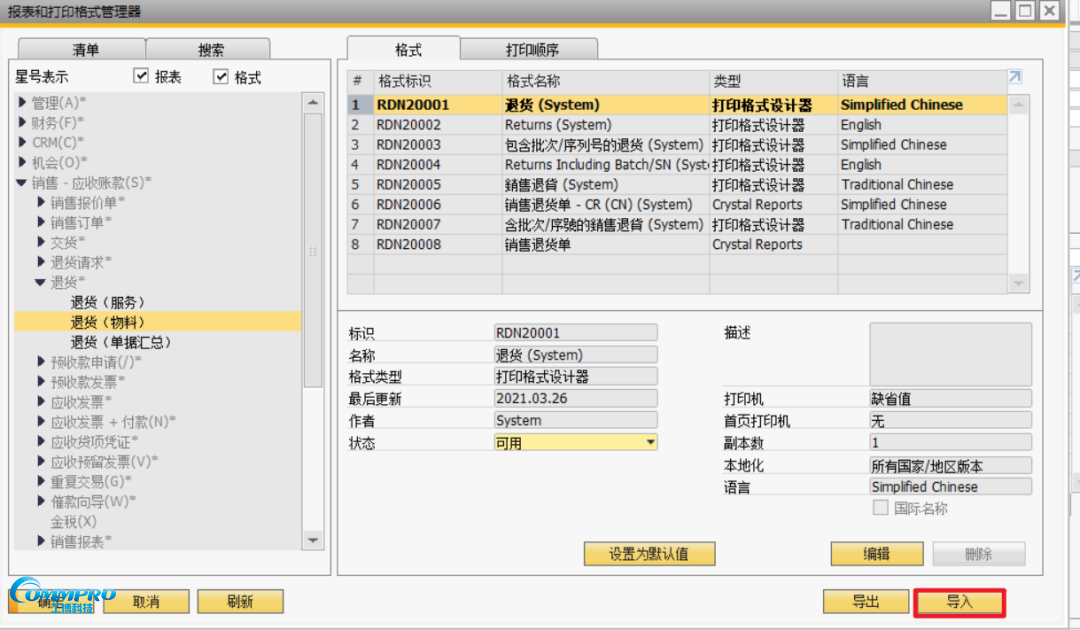The height and width of the screenshot is (630, 1080).
Task: Switch to the 打印顺序 tab
Action: [x=532, y=50]
